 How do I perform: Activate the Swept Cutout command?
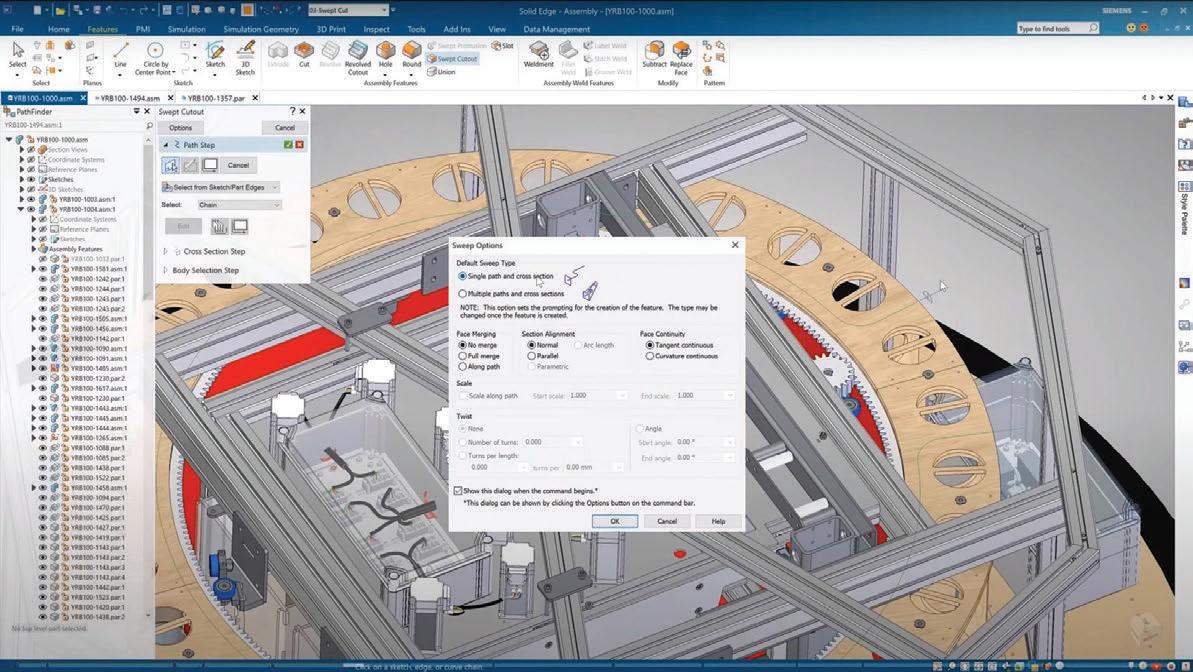[x=452, y=59]
